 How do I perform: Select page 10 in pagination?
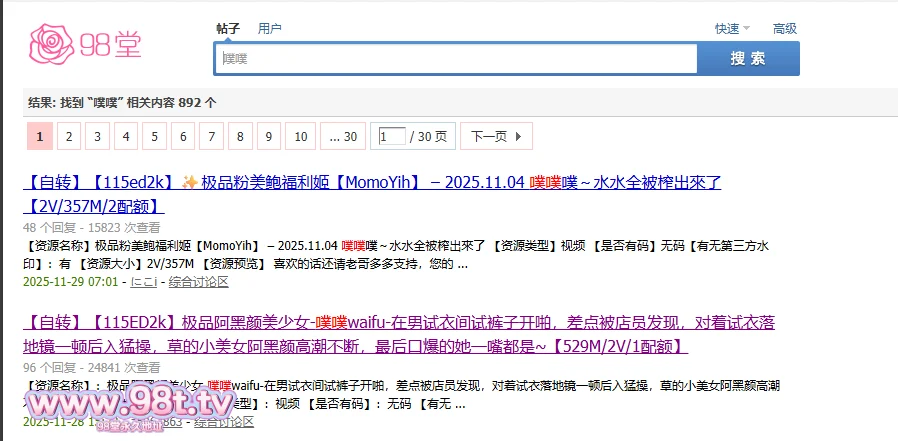[x=300, y=136]
